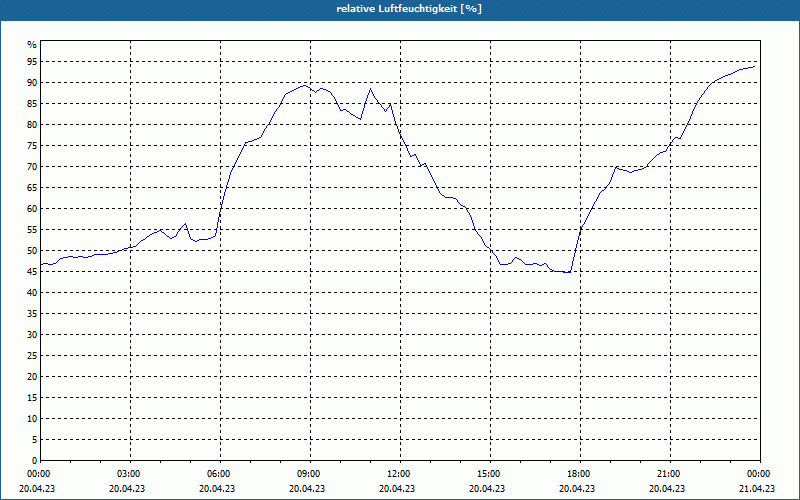The width and height of the screenshot is (800, 500).
Task: Select the 25 y-axis label
Action: tap(32, 356)
